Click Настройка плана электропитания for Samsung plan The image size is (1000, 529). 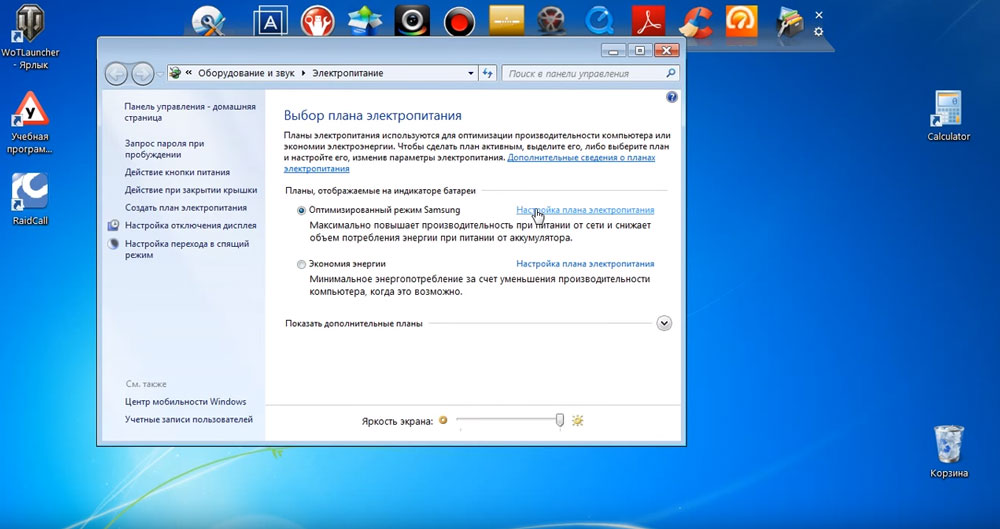coord(585,210)
